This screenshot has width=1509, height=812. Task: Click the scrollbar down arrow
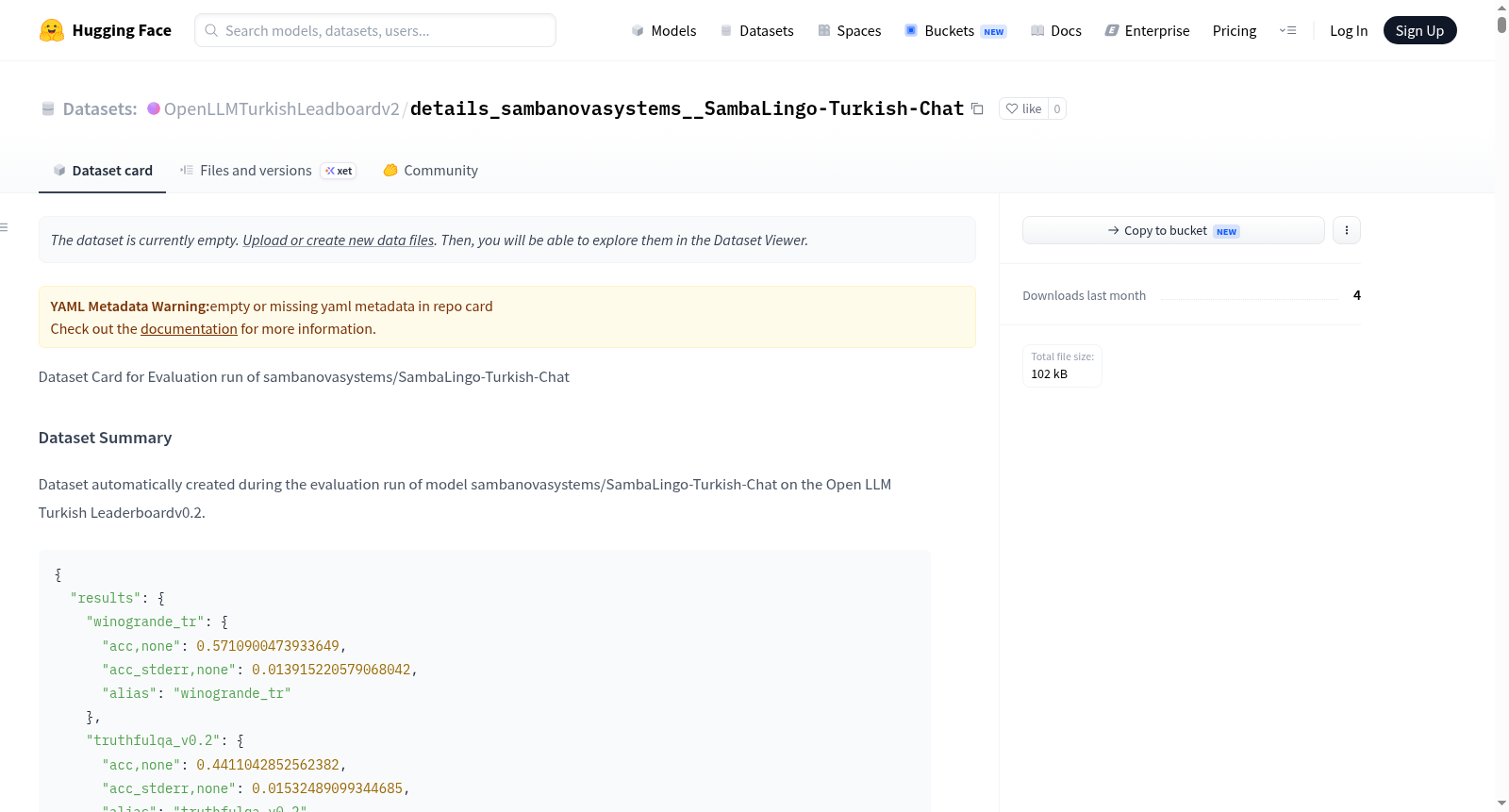pyautogui.click(x=1501, y=804)
